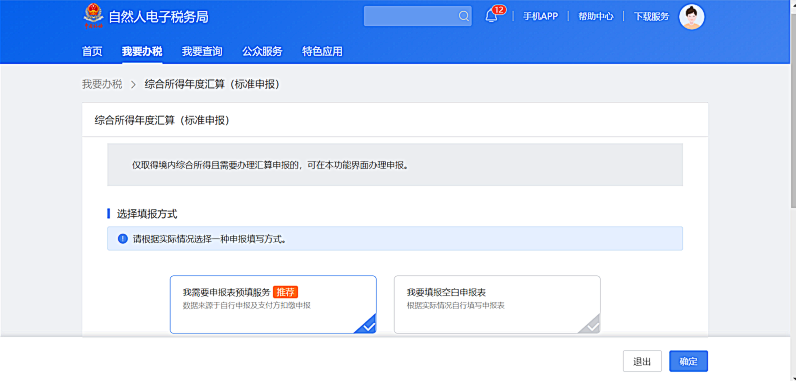Click the 手机APP link
796x381 pixels.
point(540,16)
